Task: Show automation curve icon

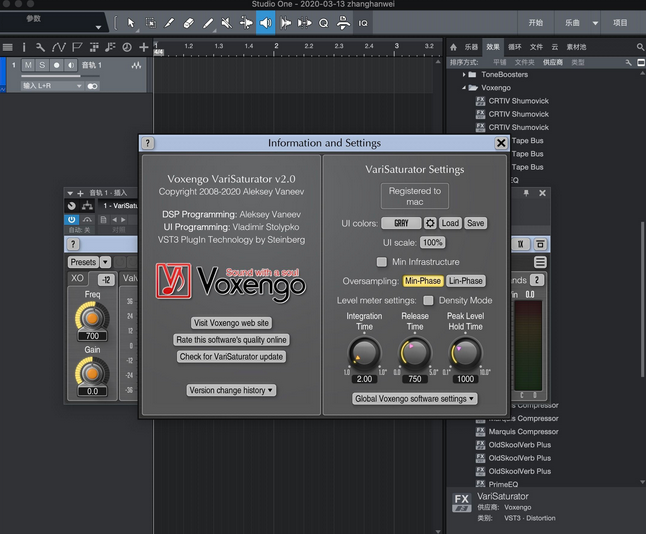Action: click(x=59, y=47)
